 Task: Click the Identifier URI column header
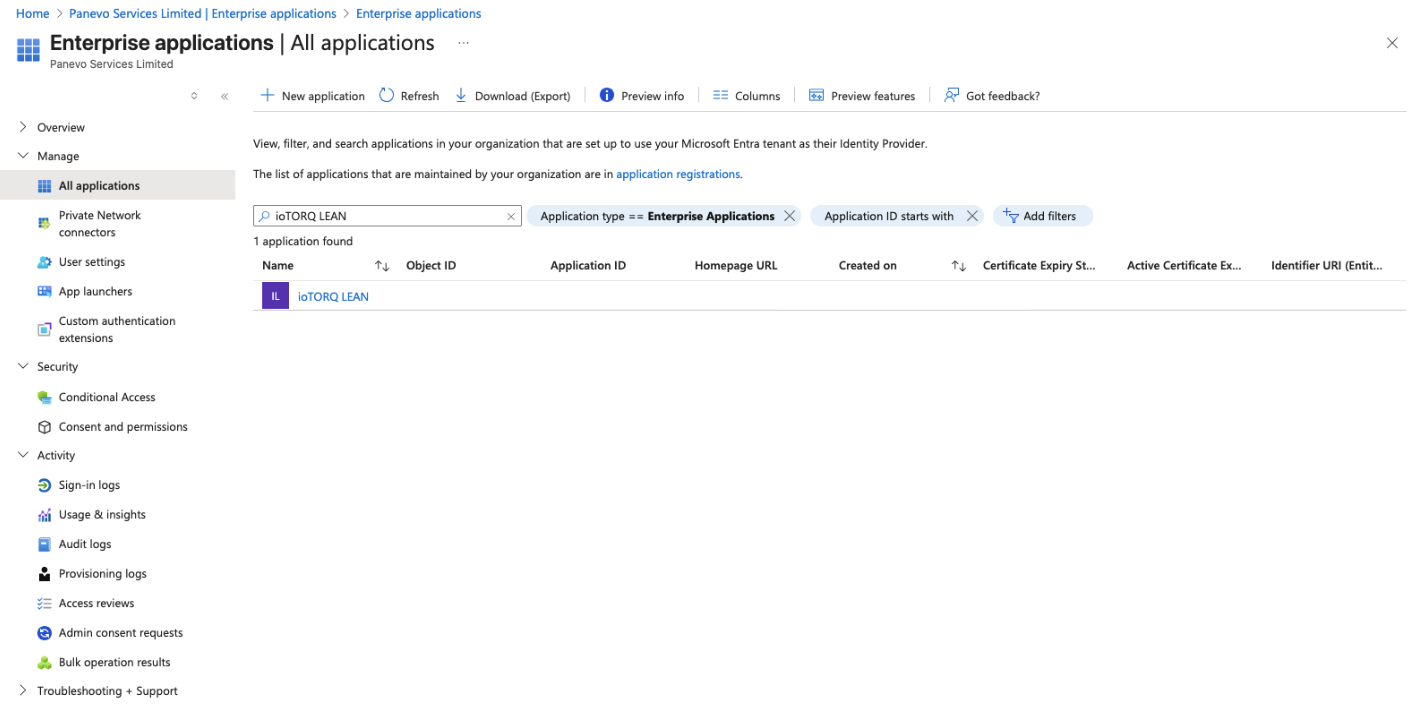[1326, 266]
